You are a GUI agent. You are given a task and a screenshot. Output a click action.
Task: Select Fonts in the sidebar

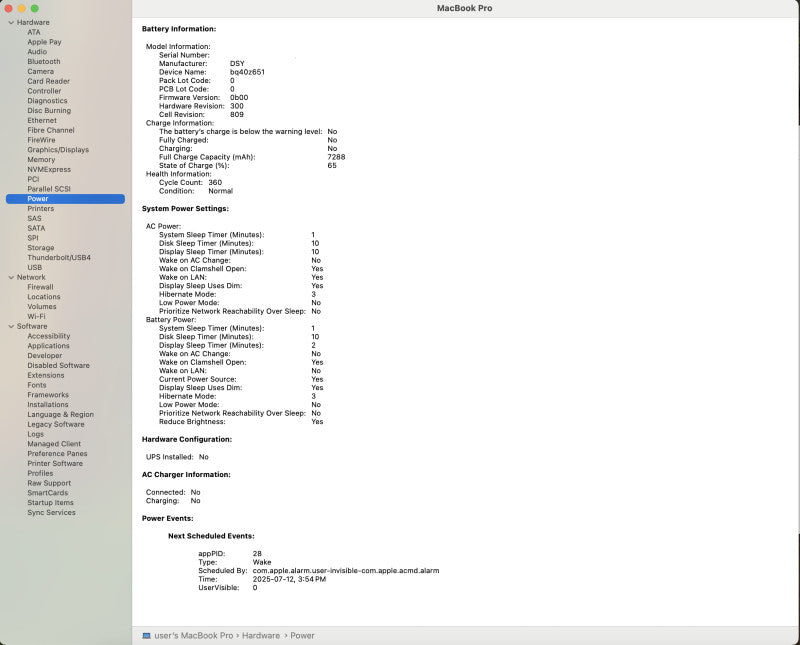37,385
